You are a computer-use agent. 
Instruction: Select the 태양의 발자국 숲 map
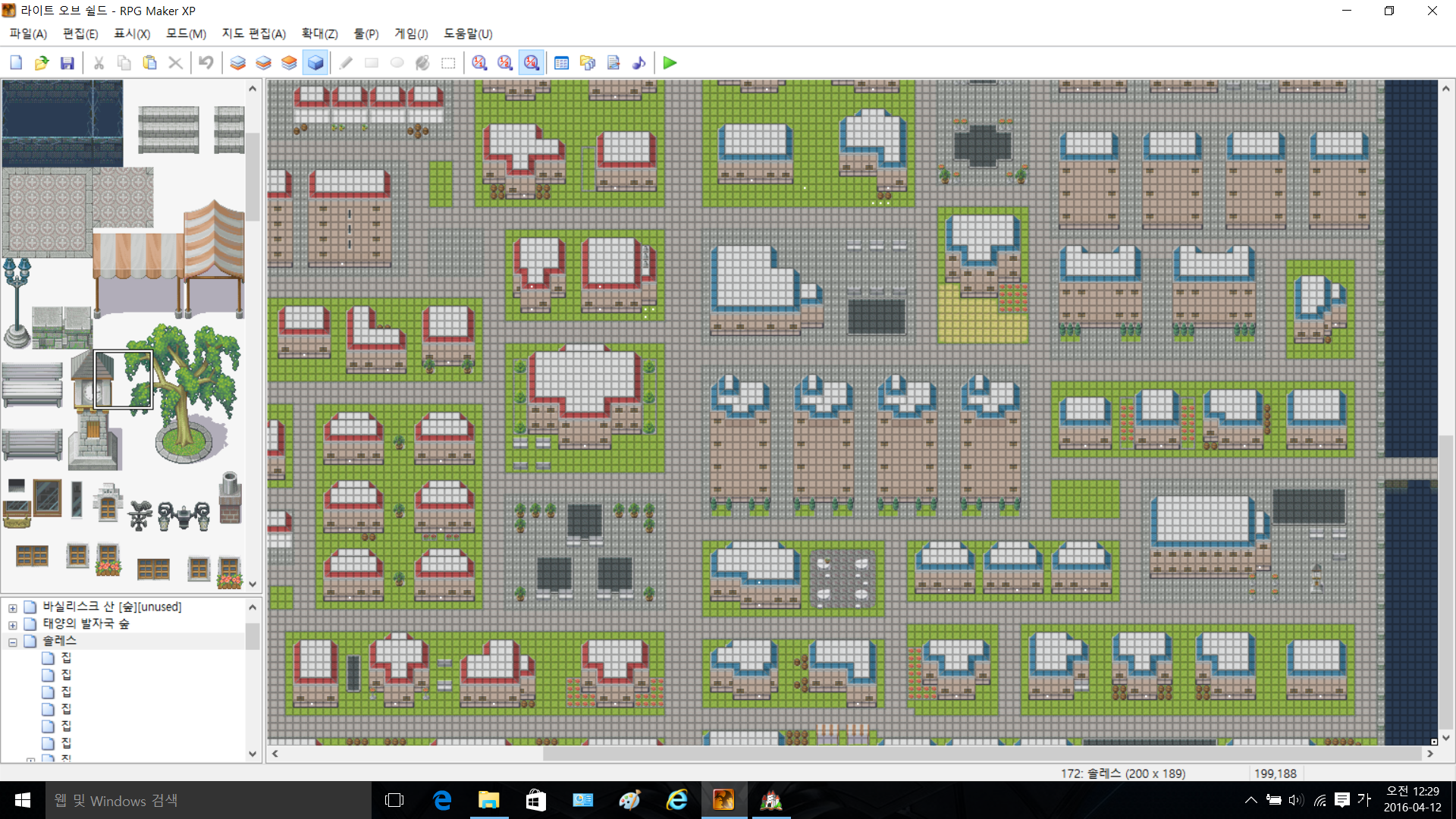coord(86,623)
